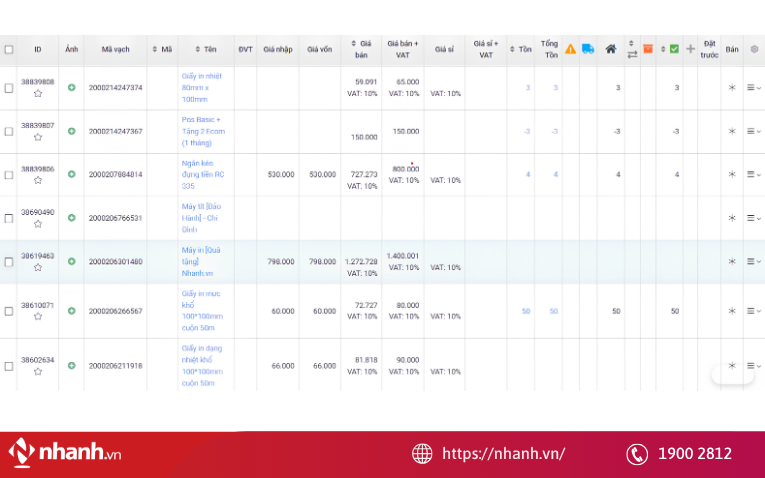Click the orange archive box column icon
The width and height of the screenshot is (765, 478).
click(x=648, y=49)
